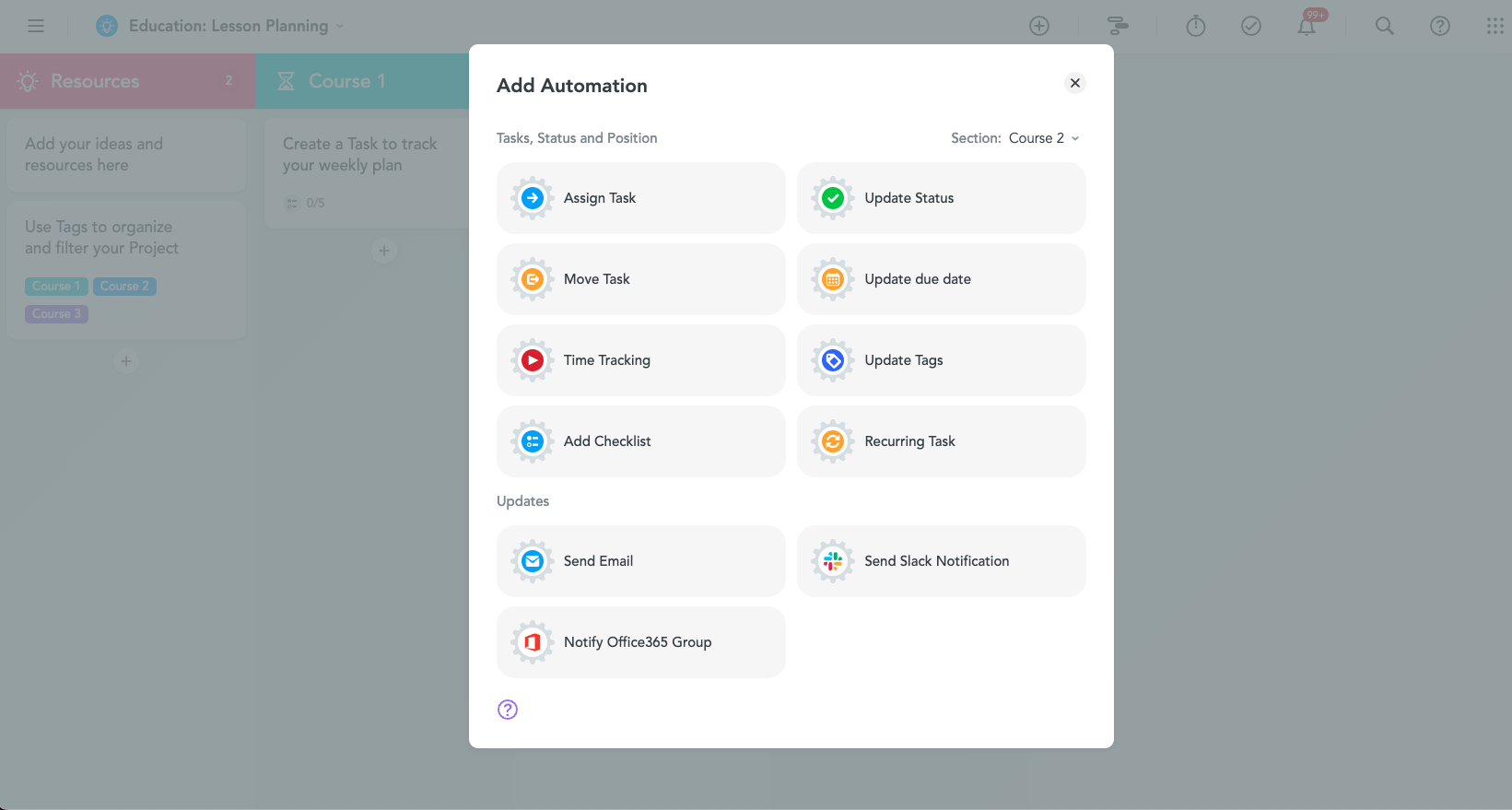Select the Send Email label
1512x810 pixels.
(598, 561)
